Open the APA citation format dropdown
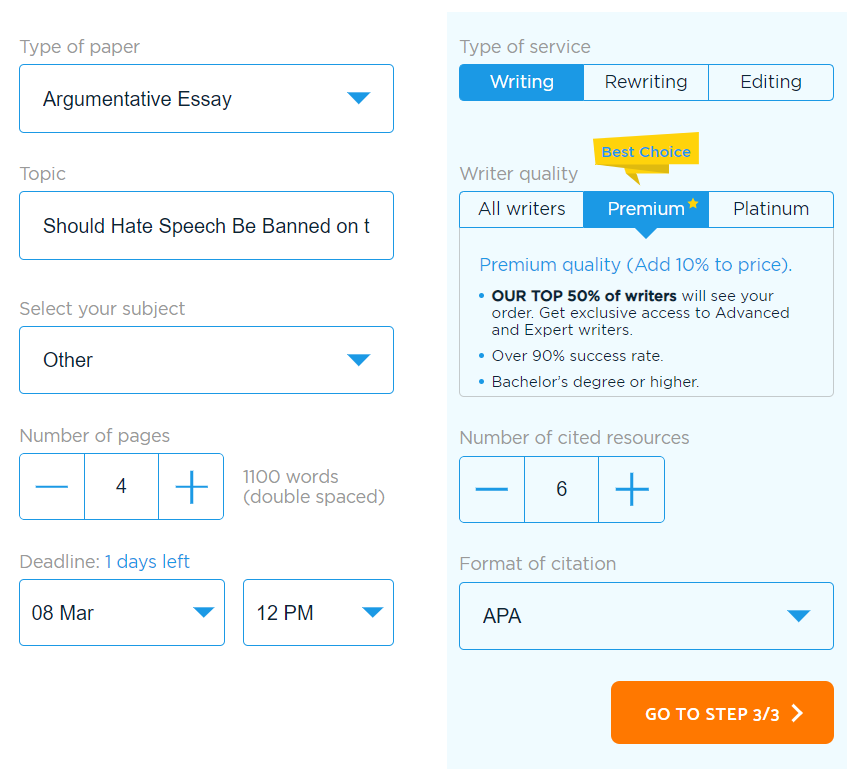The image size is (861, 778). point(646,616)
